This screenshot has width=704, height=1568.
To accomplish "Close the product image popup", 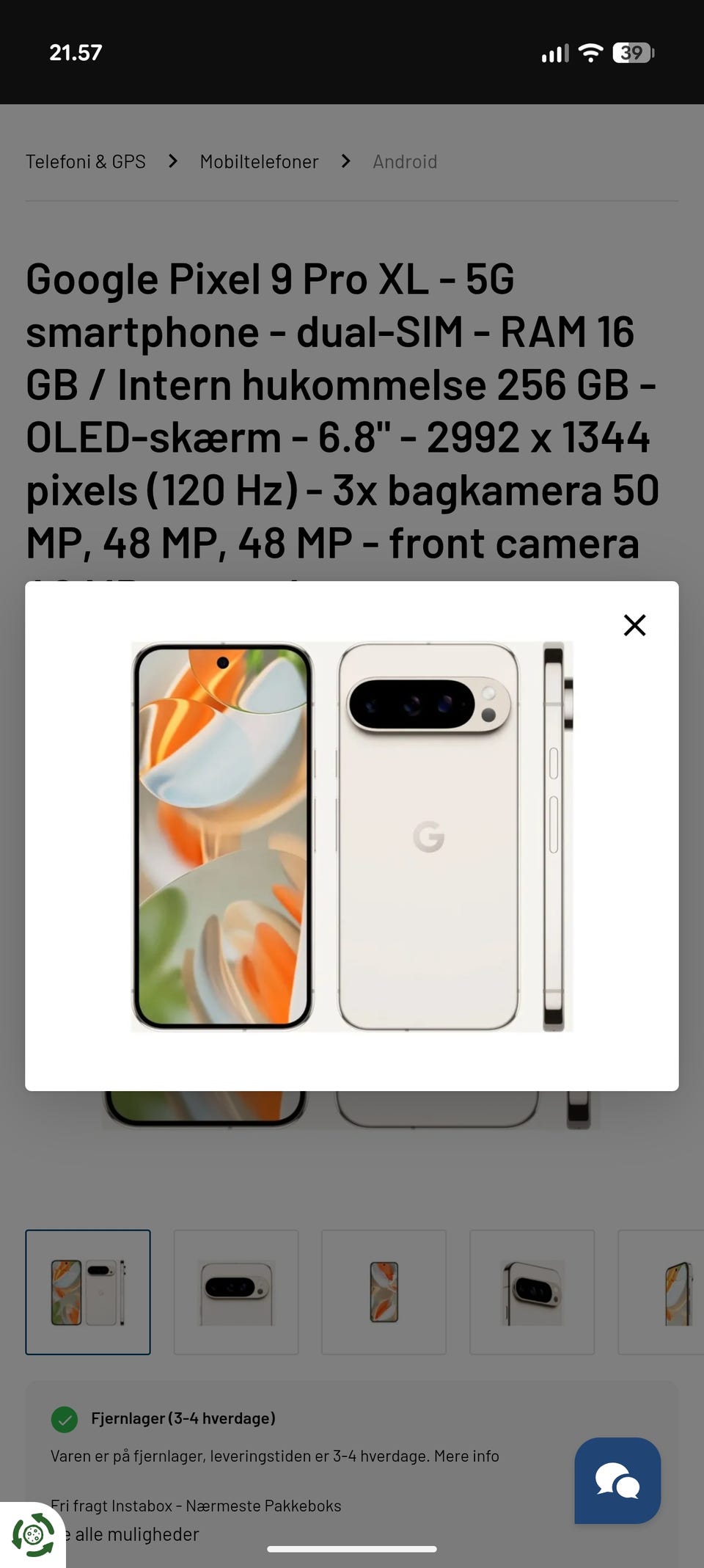I will click(634, 625).
